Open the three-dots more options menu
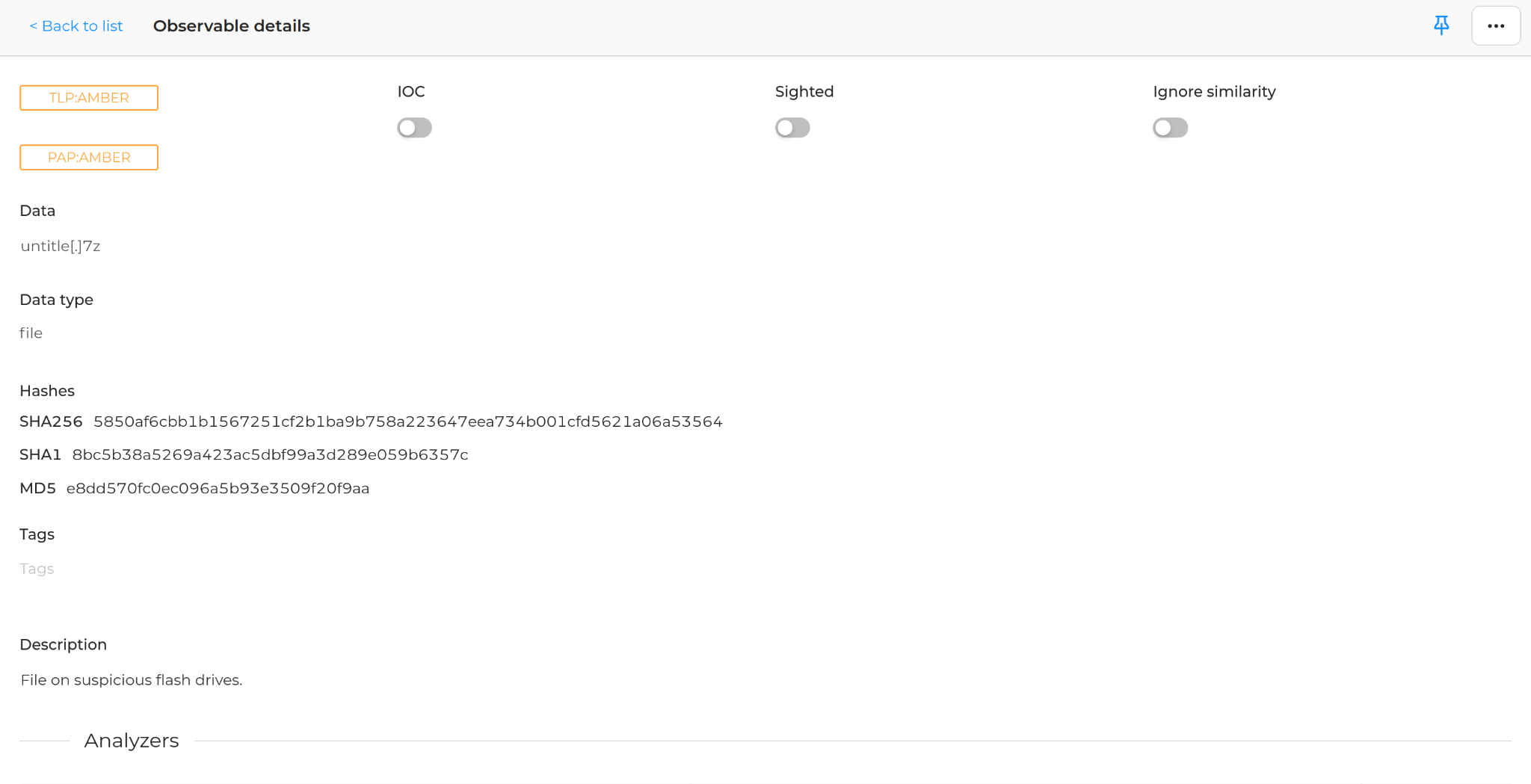 (1496, 25)
